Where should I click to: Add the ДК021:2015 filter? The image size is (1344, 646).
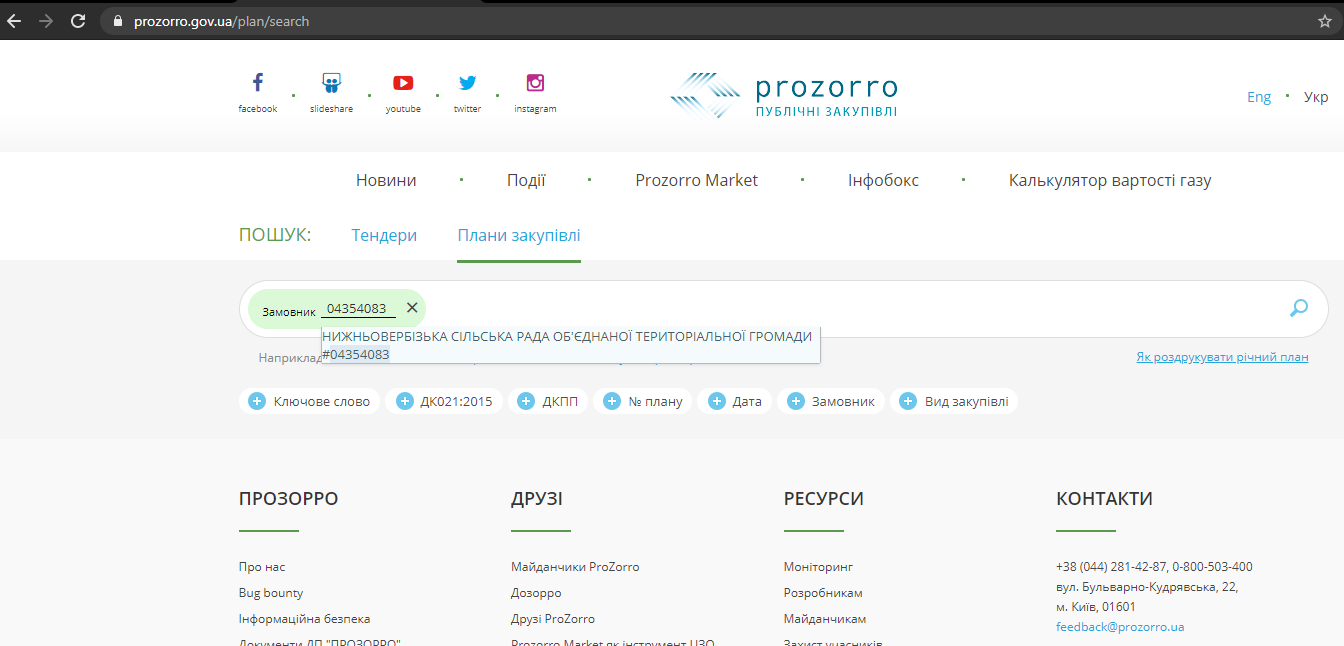(445, 401)
